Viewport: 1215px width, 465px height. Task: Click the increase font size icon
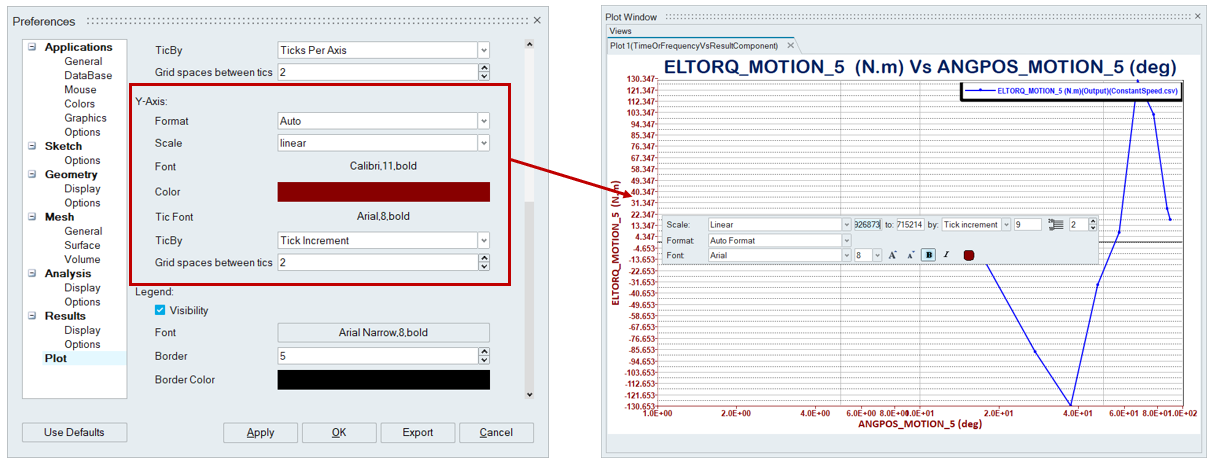point(893,255)
